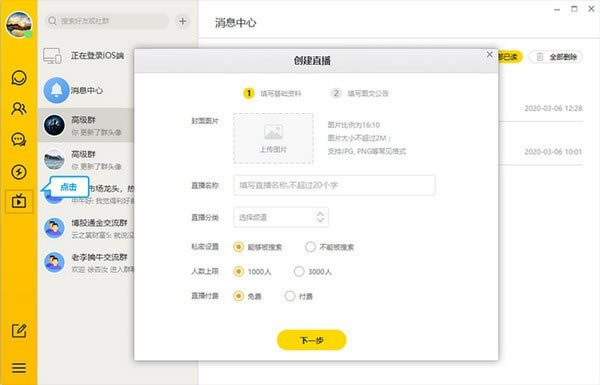Open the contacts sidebar icon
The image size is (600, 385).
[19, 109]
